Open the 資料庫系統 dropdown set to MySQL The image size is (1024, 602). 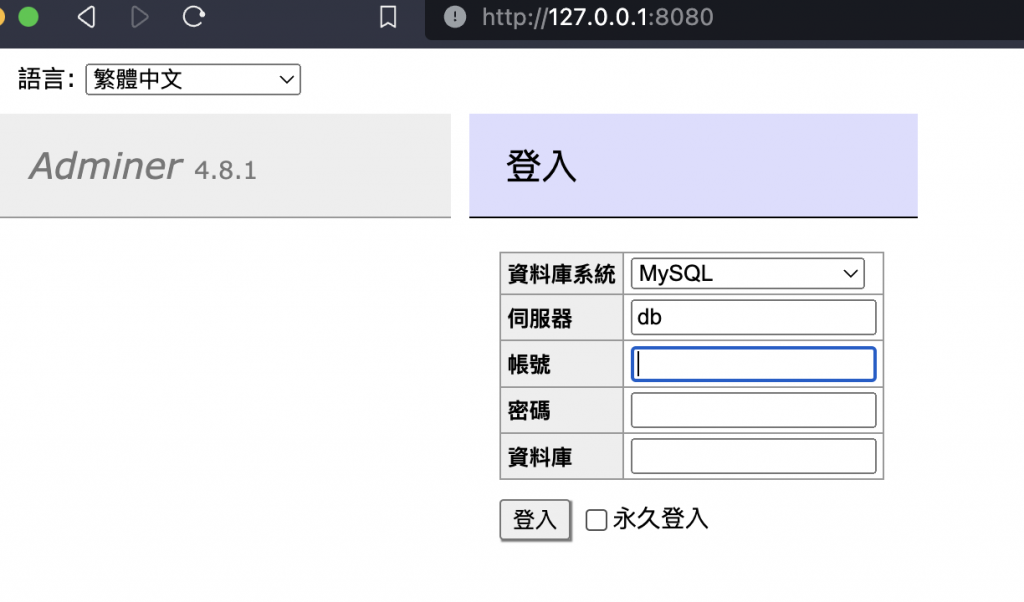tap(747, 274)
